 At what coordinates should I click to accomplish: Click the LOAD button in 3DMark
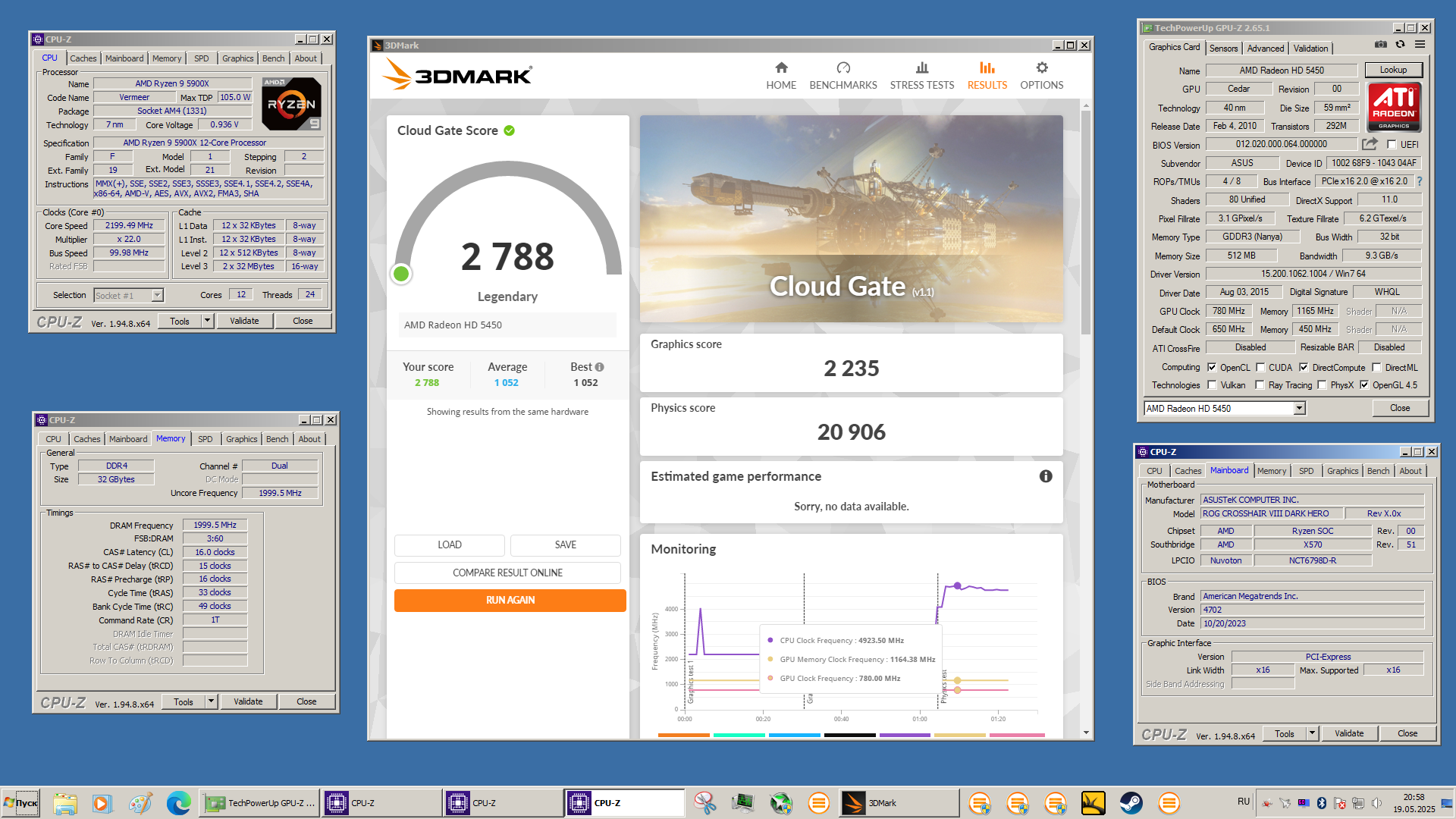point(450,544)
